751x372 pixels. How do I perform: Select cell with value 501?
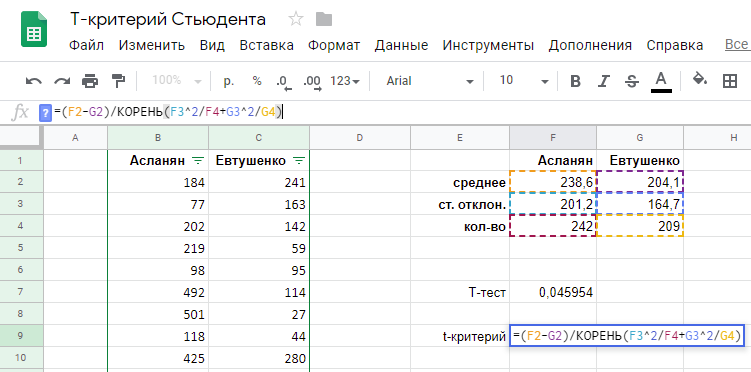point(158,314)
